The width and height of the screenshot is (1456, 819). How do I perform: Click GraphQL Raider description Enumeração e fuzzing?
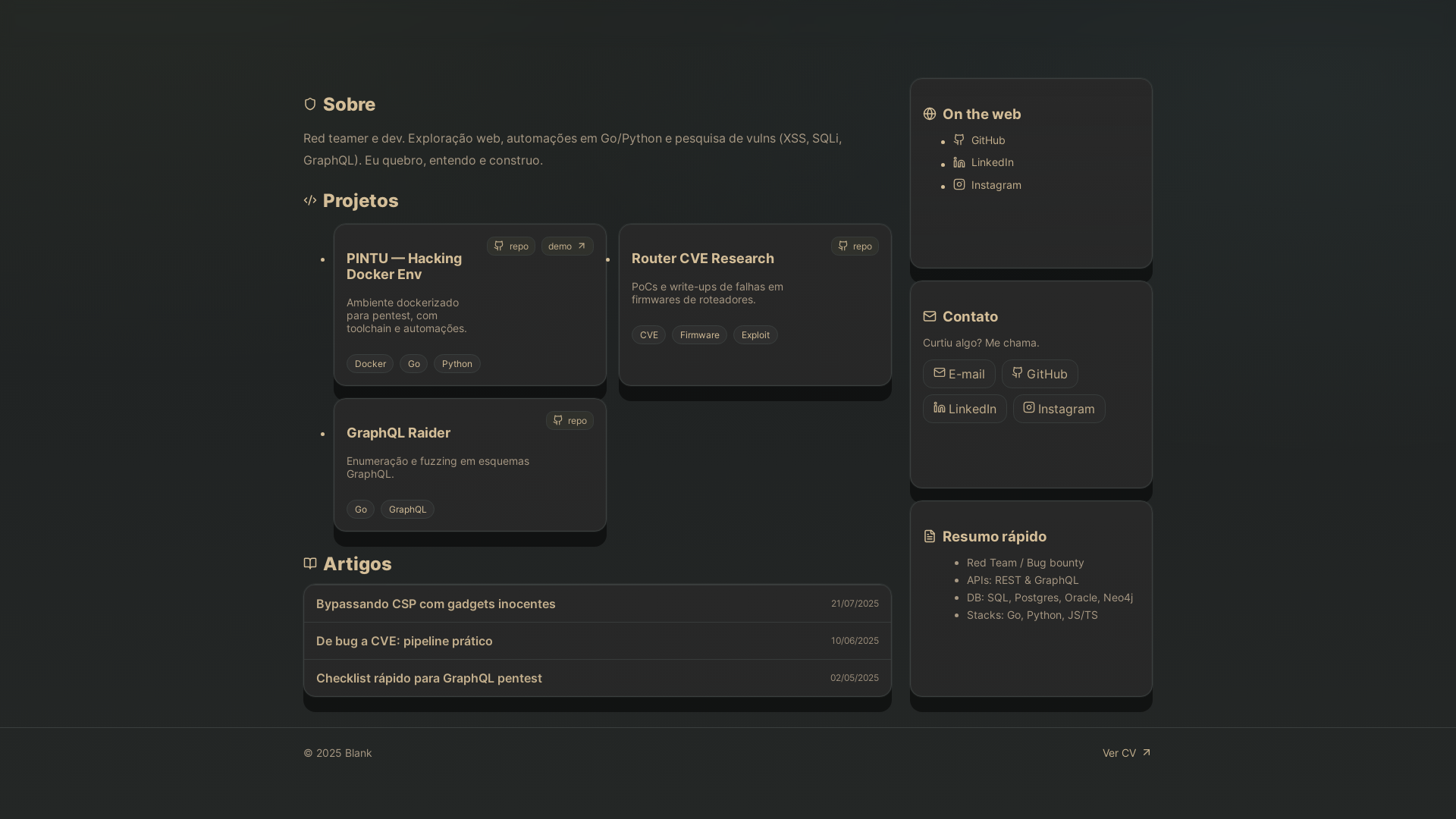point(438,468)
